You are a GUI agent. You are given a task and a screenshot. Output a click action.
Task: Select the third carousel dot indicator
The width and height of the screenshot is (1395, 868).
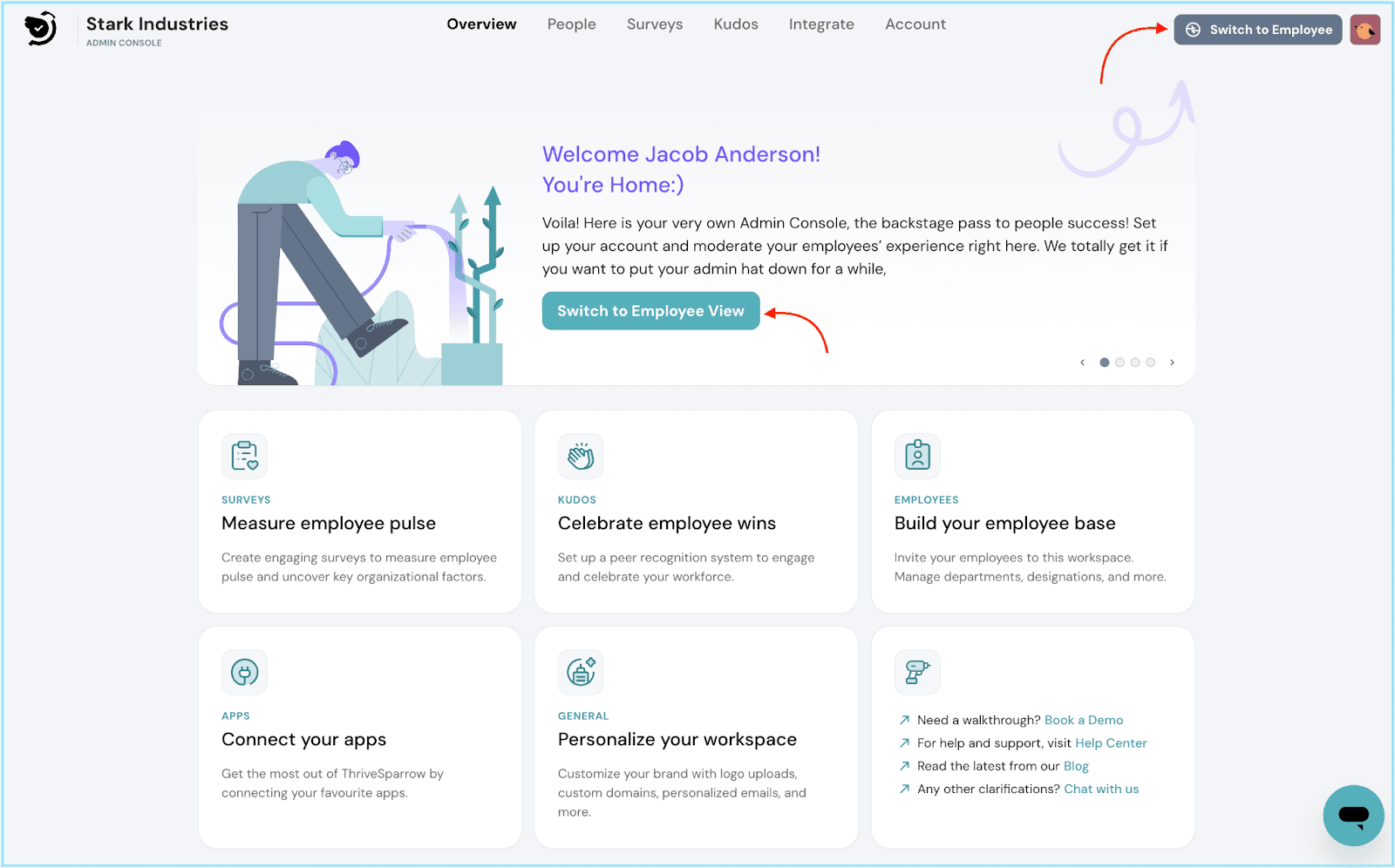tap(1135, 363)
